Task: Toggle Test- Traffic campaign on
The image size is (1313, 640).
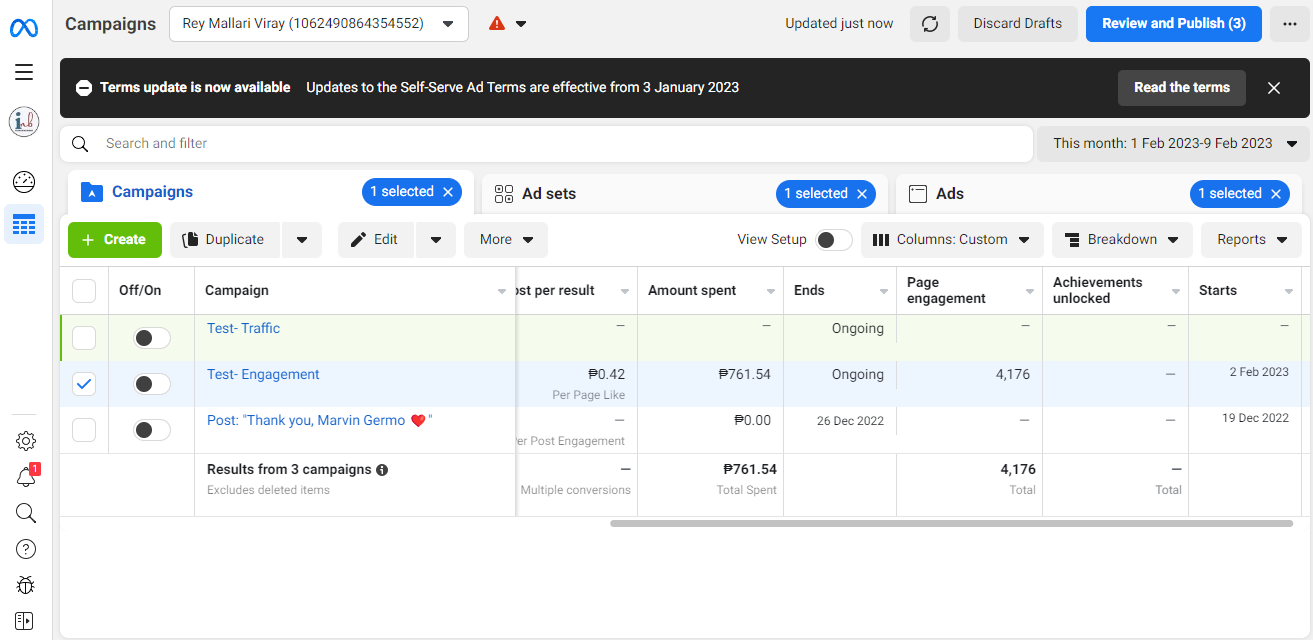Action: coord(152,338)
